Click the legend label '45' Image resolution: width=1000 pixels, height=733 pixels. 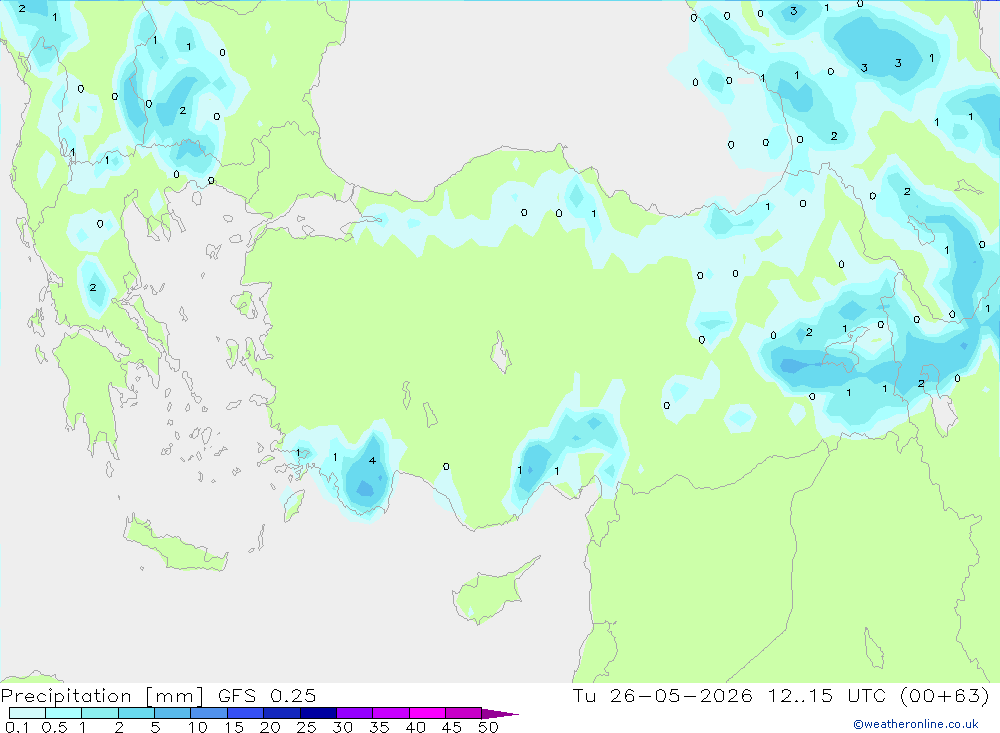coord(452,727)
